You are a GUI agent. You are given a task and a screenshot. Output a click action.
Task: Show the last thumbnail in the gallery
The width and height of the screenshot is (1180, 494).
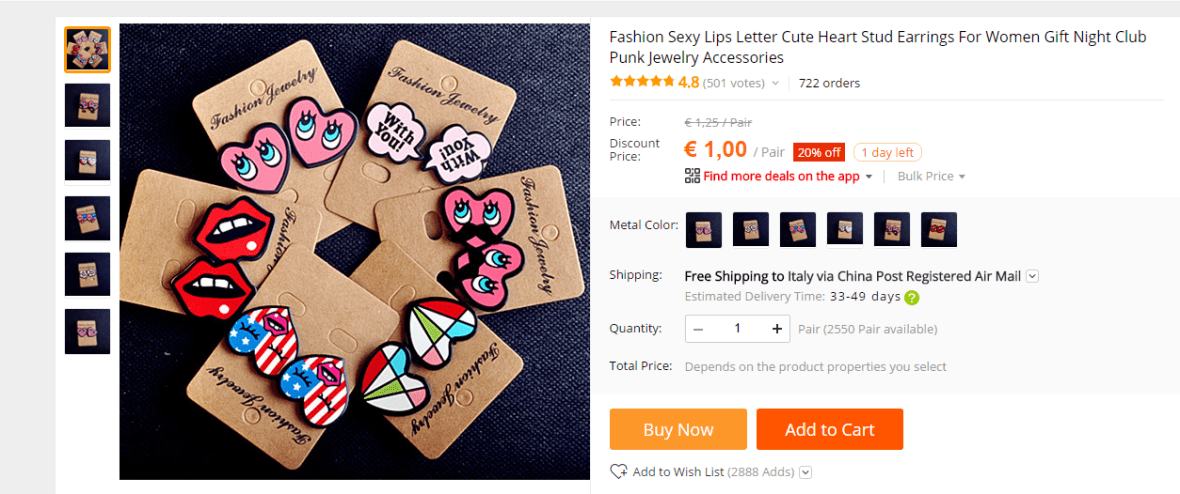point(88,331)
